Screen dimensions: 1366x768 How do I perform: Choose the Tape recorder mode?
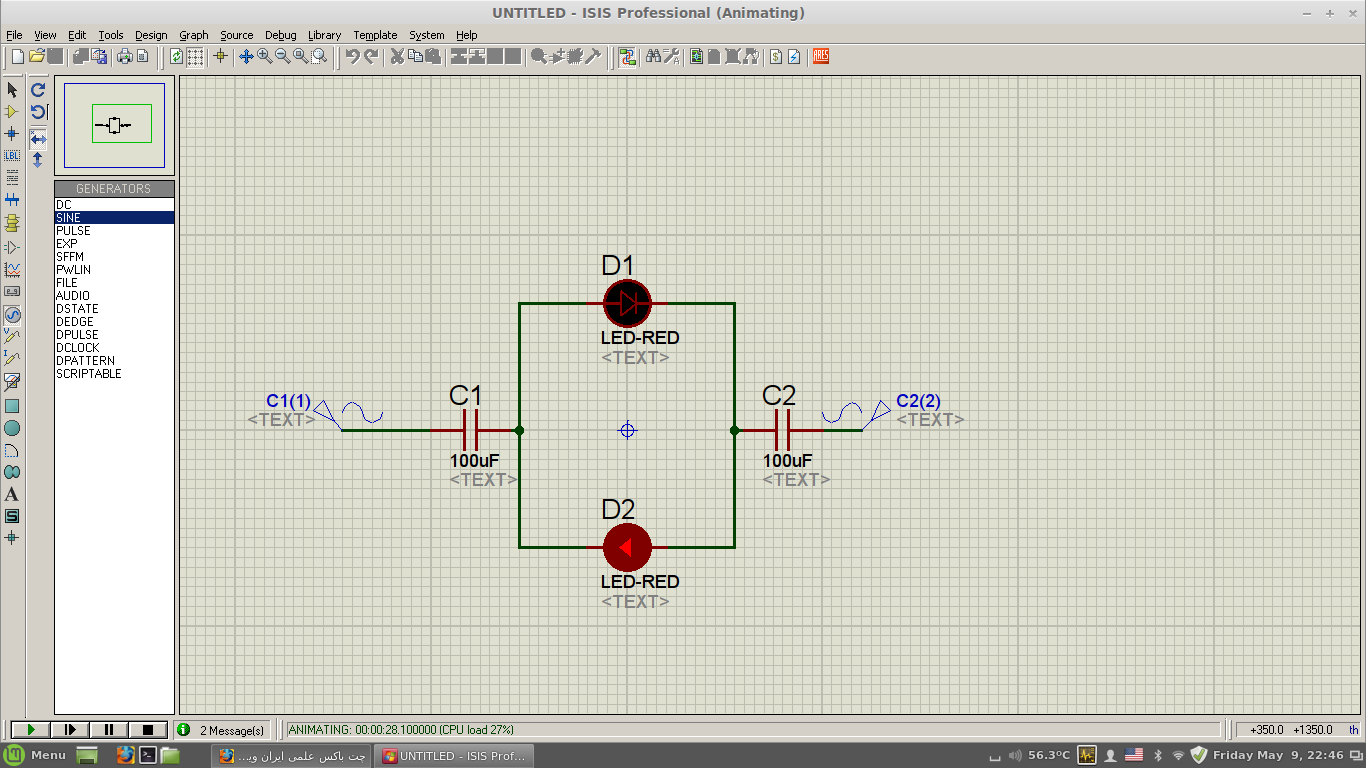(x=12, y=291)
